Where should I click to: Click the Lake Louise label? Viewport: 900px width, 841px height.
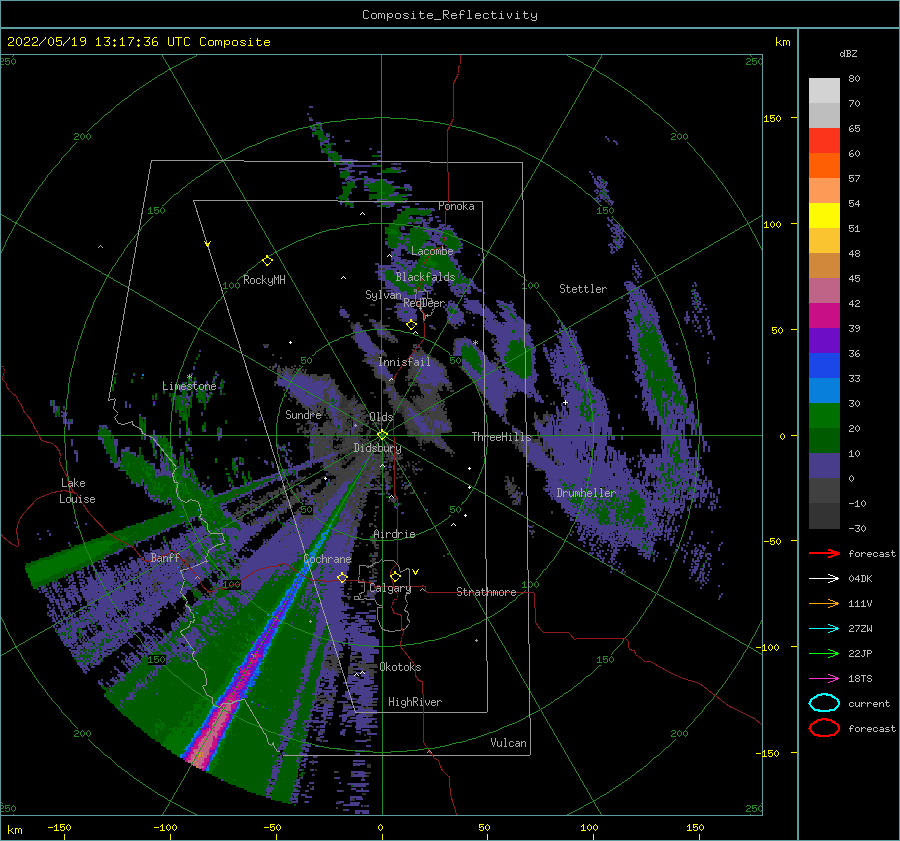77,491
